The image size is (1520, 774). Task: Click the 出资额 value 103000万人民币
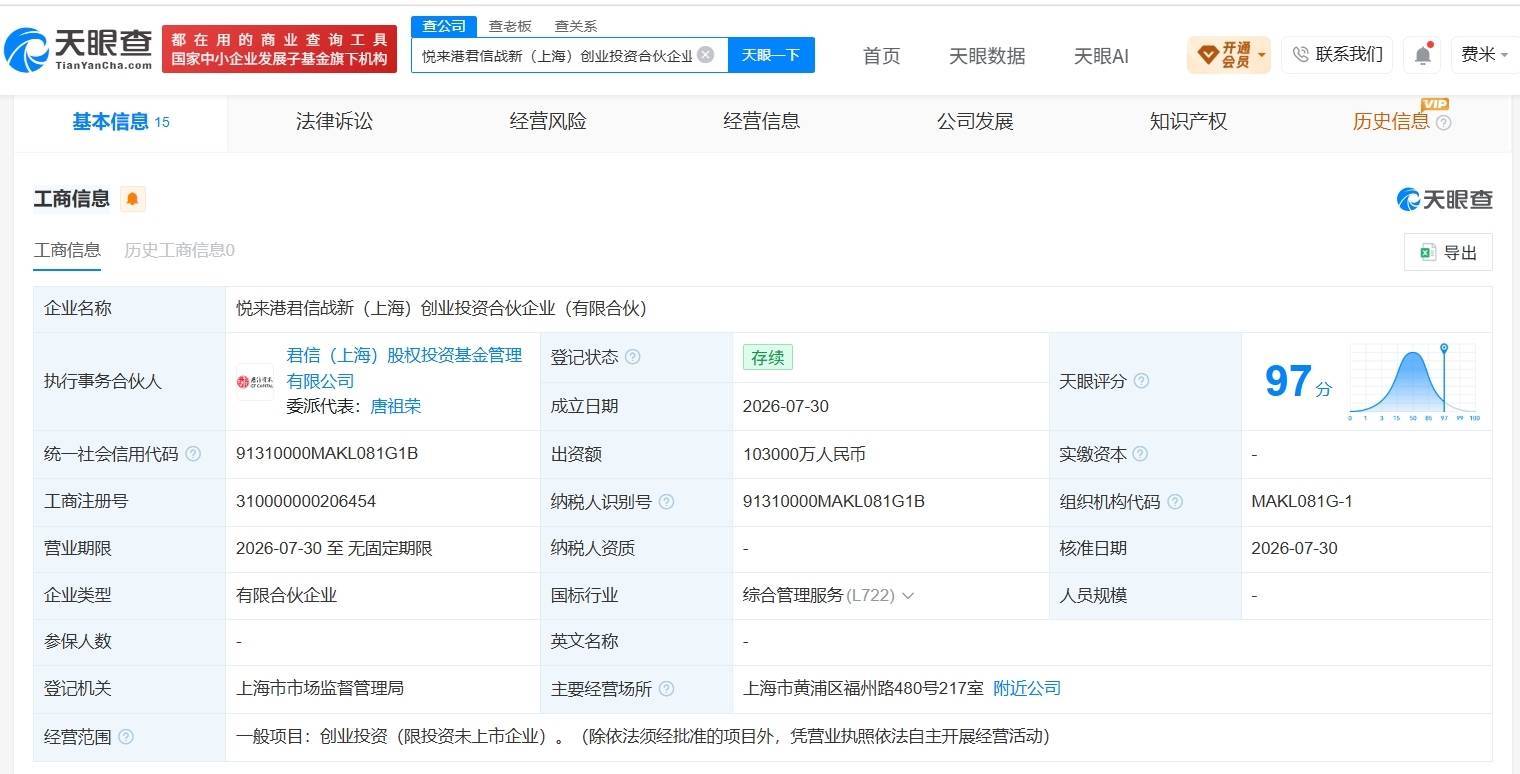pos(804,455)
